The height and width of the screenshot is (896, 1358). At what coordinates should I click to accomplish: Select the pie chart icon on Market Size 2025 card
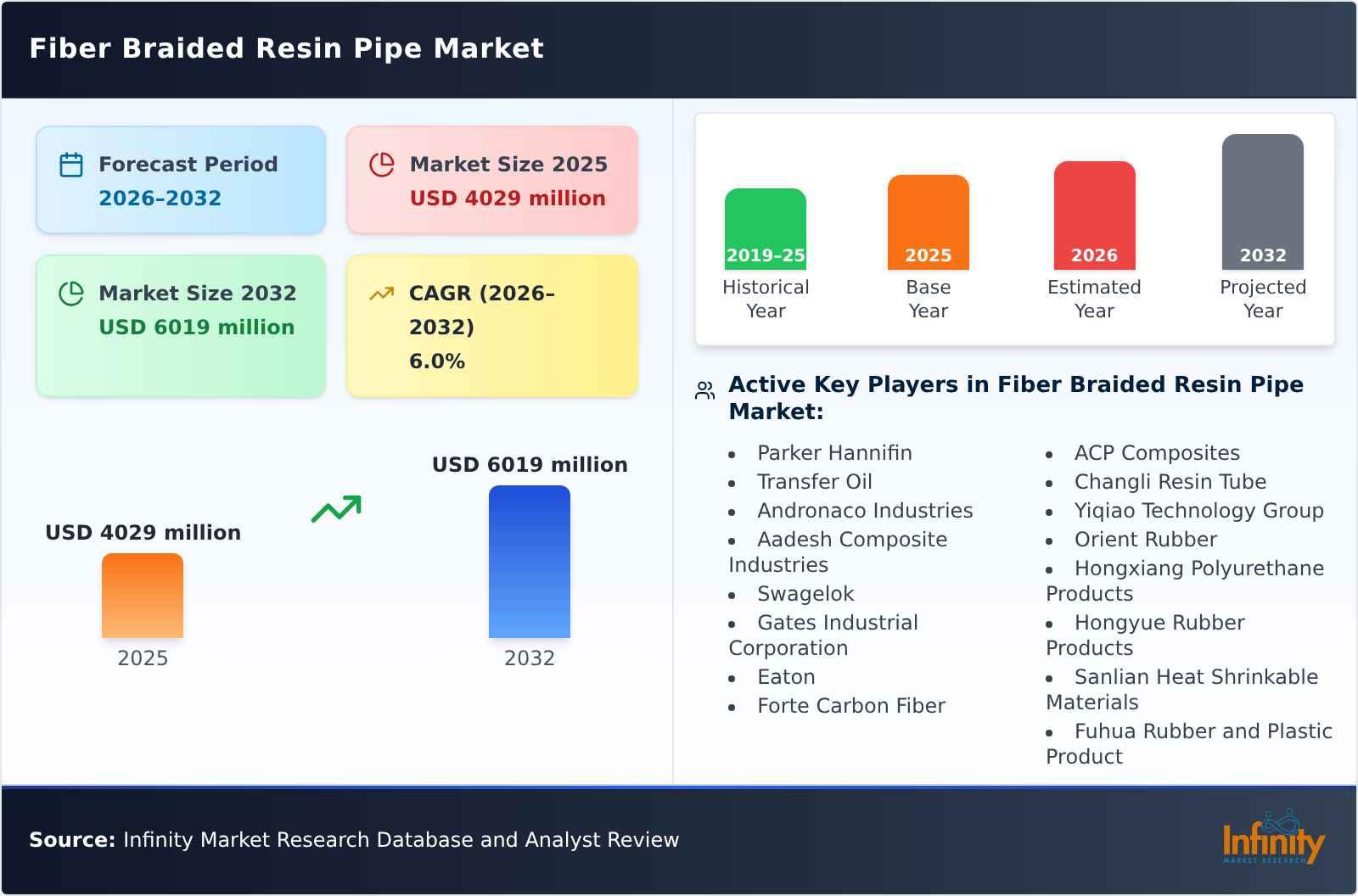click(381, 163)
